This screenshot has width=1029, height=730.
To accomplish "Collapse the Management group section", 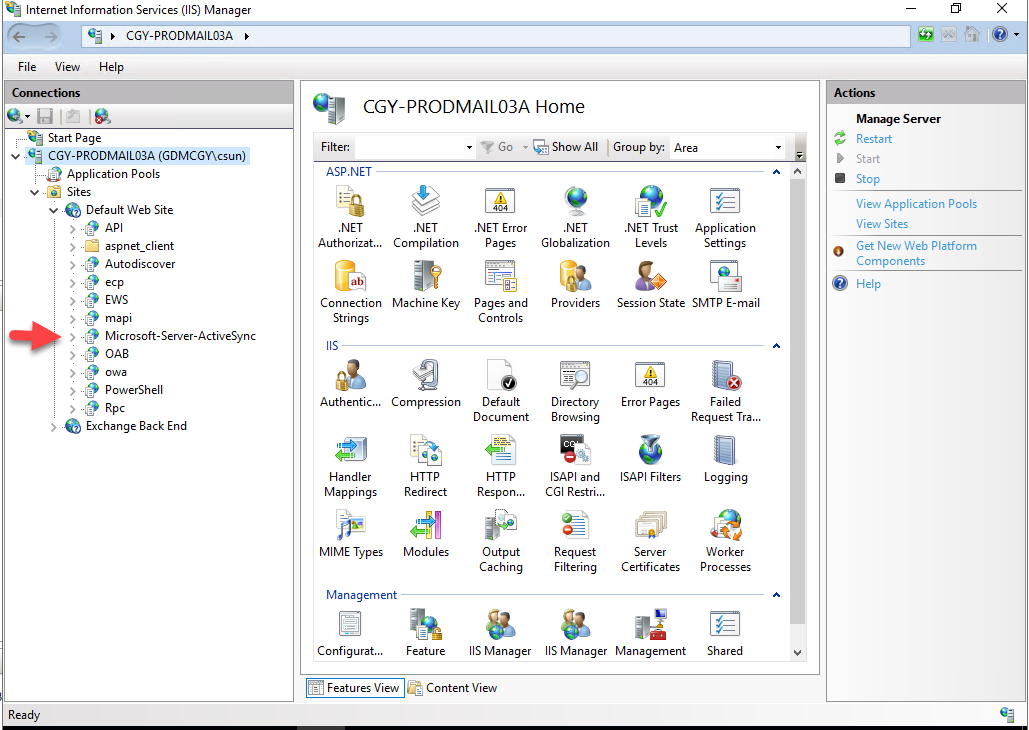I will tap(776, 595).
